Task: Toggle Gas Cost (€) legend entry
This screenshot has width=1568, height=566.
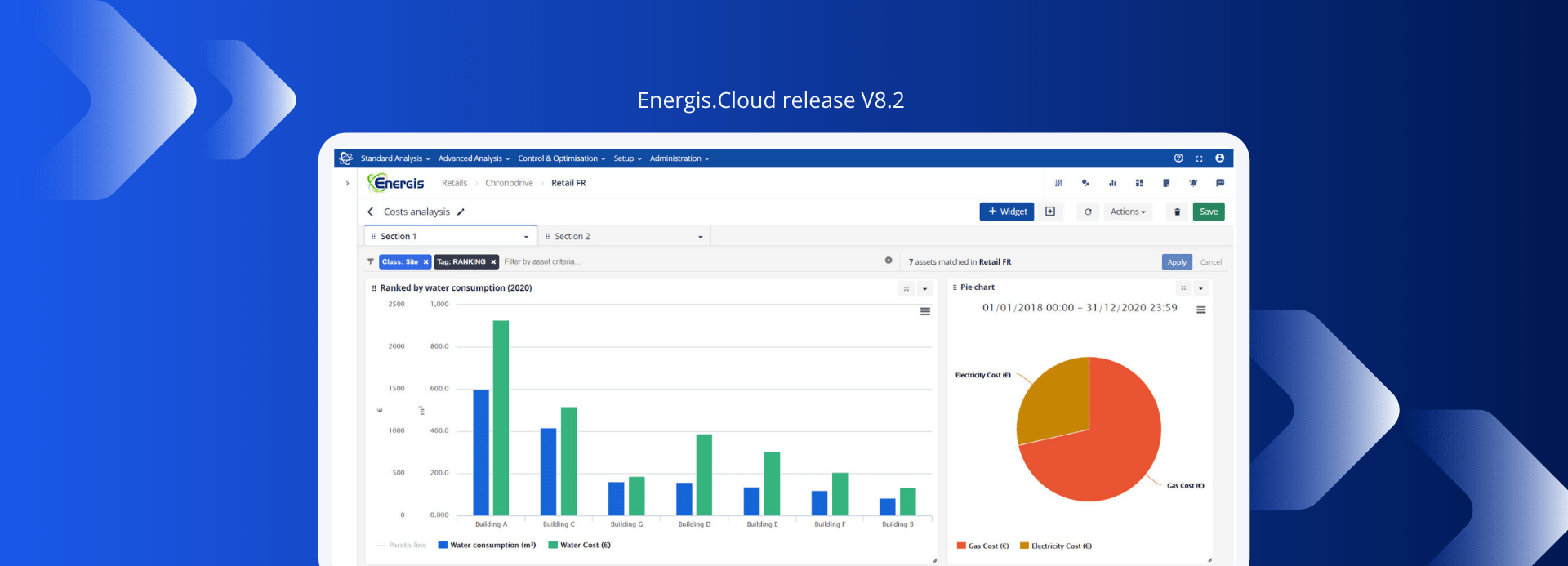Action: pos(983,546)
